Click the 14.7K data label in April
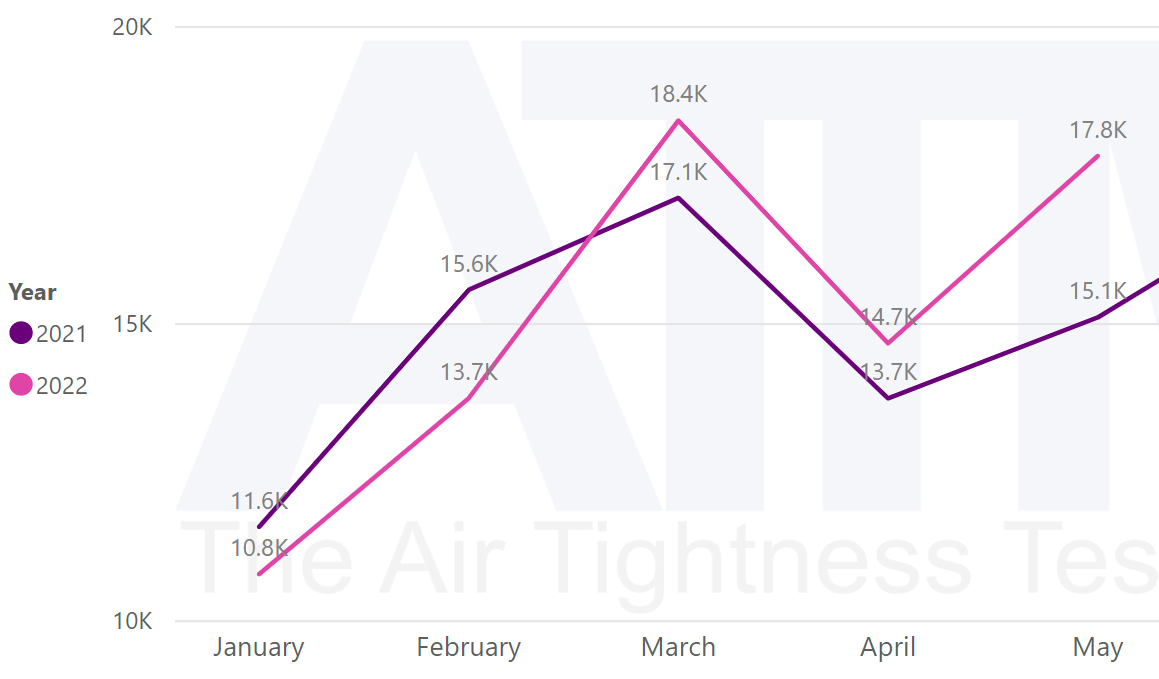 [888, 317]
